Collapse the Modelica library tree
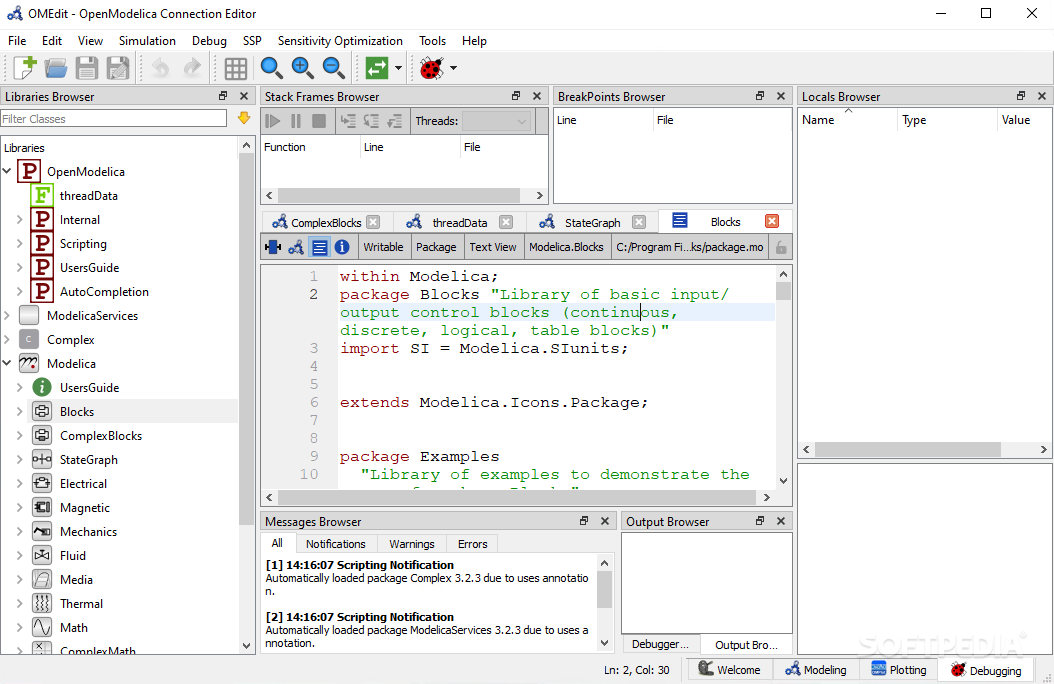Screen dimensions: 1054x684 coord(7,364)
